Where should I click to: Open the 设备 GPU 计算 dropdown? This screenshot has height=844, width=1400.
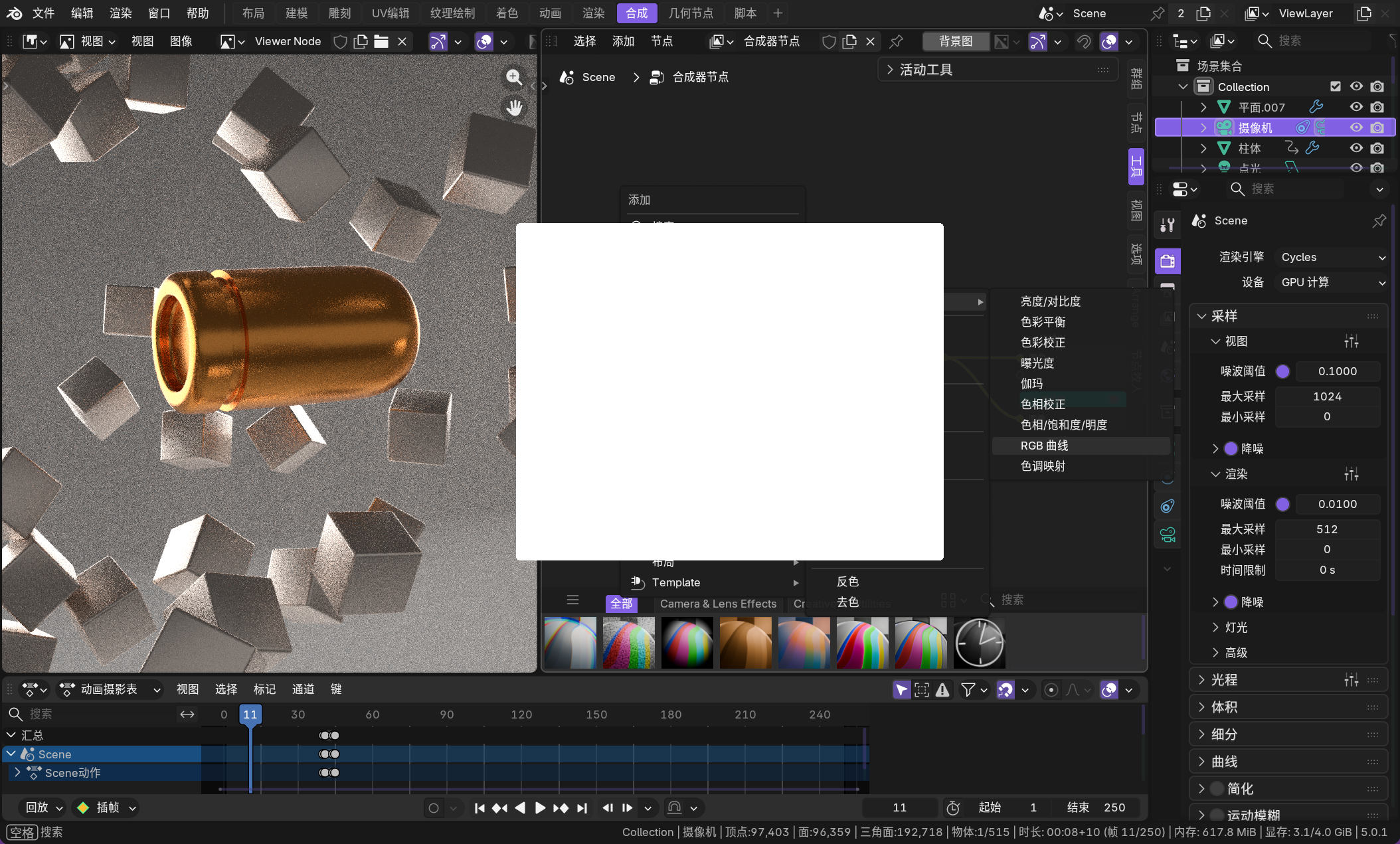click(x=1332, y=282)
